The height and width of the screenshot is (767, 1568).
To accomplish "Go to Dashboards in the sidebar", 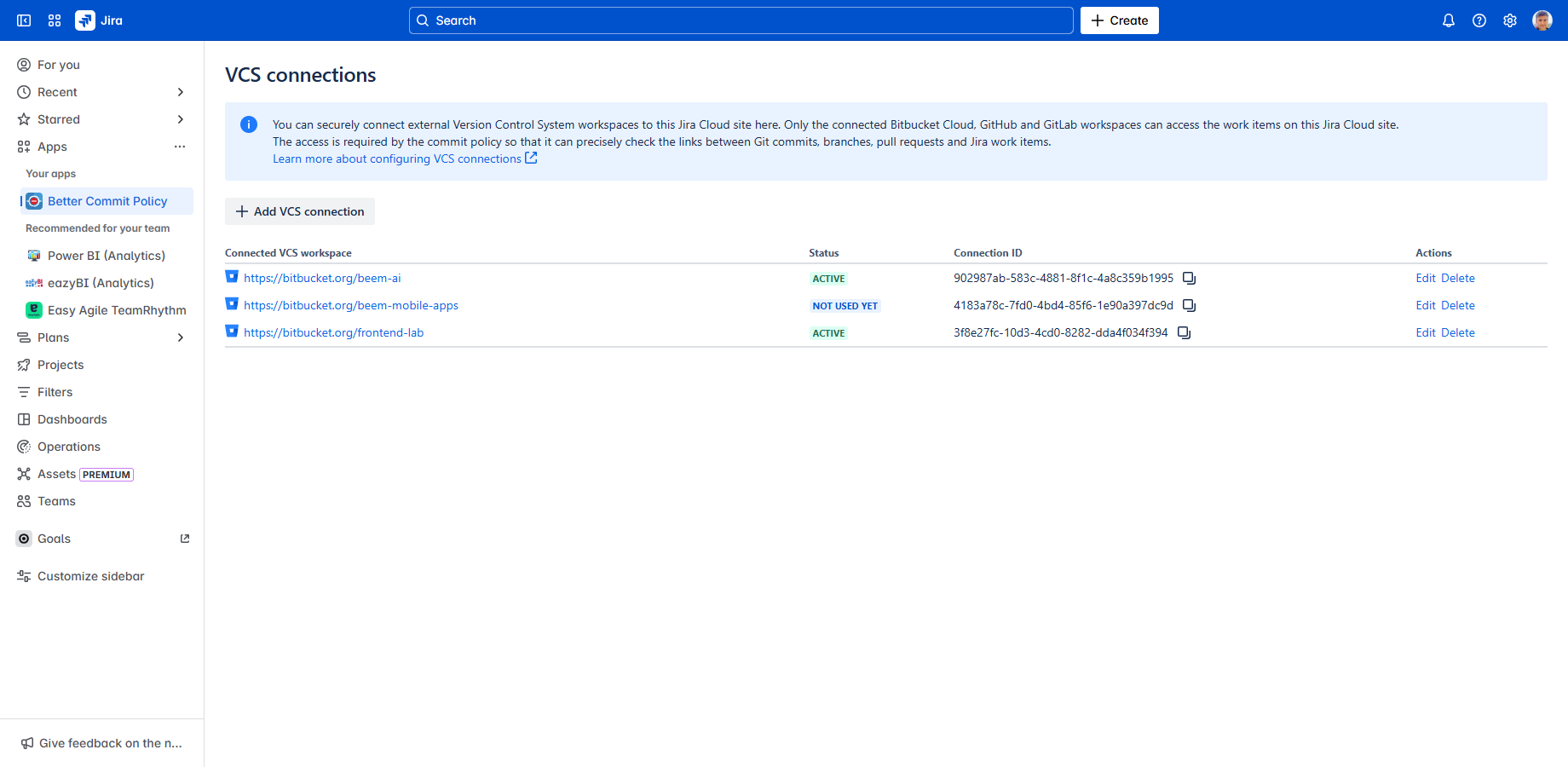I will (72, 419).
